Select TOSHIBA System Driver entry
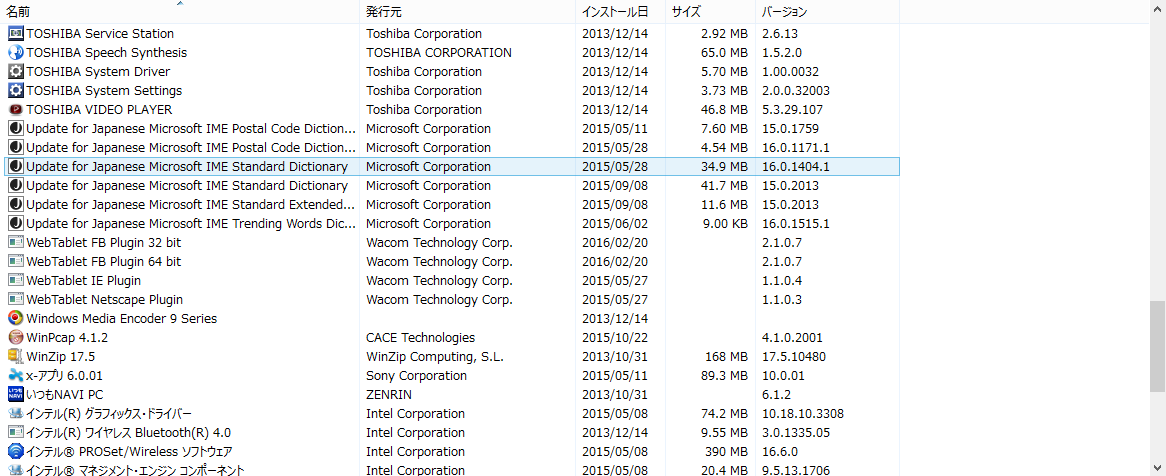The image size is (1166, 476). click(x=98, y=71)
